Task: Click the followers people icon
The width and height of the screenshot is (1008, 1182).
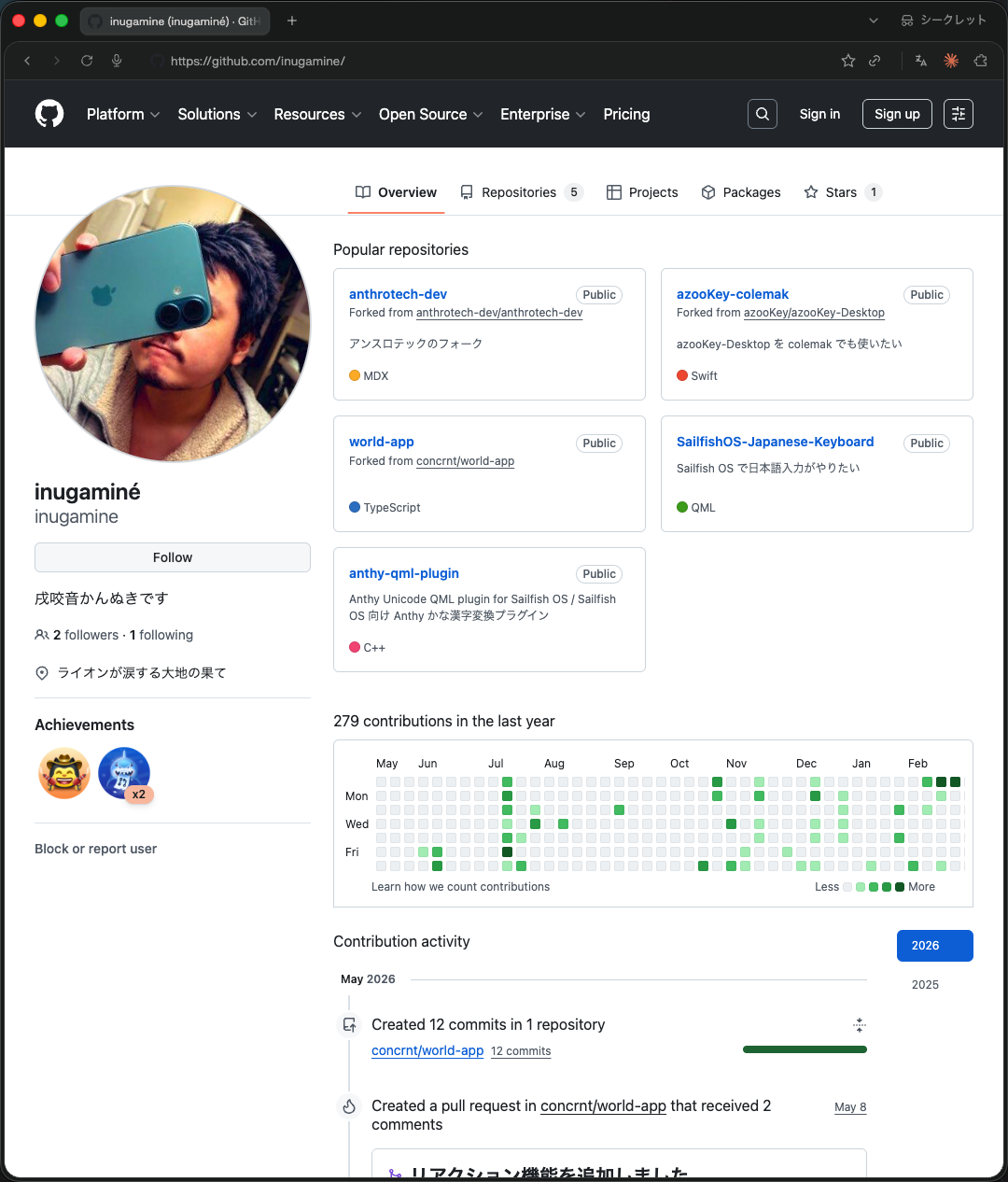Action: click(42, 635)
